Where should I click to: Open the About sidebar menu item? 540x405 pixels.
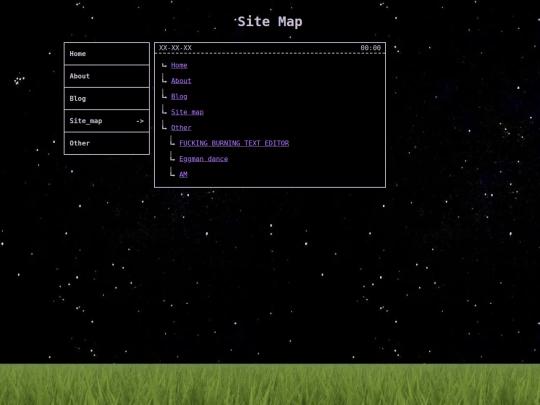pyautogui.click(x=107, y=76)
